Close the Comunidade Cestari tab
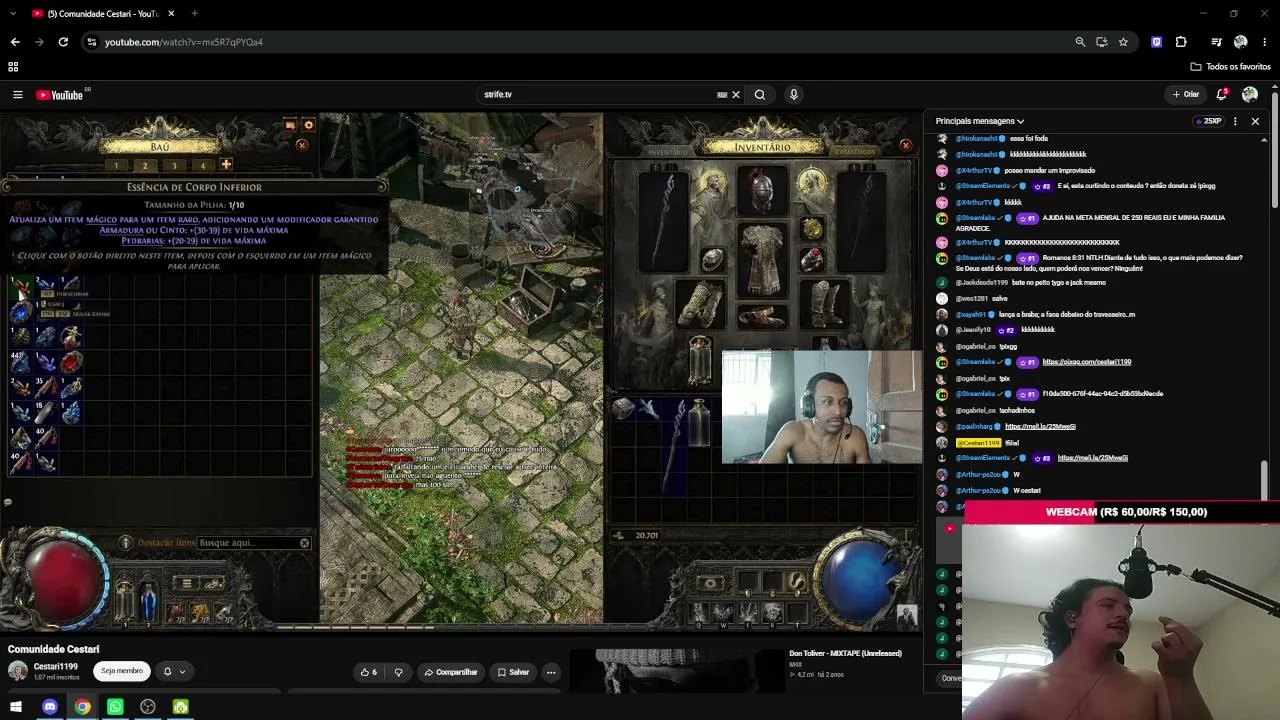The image size is (1280, 720). coord(171,13)
